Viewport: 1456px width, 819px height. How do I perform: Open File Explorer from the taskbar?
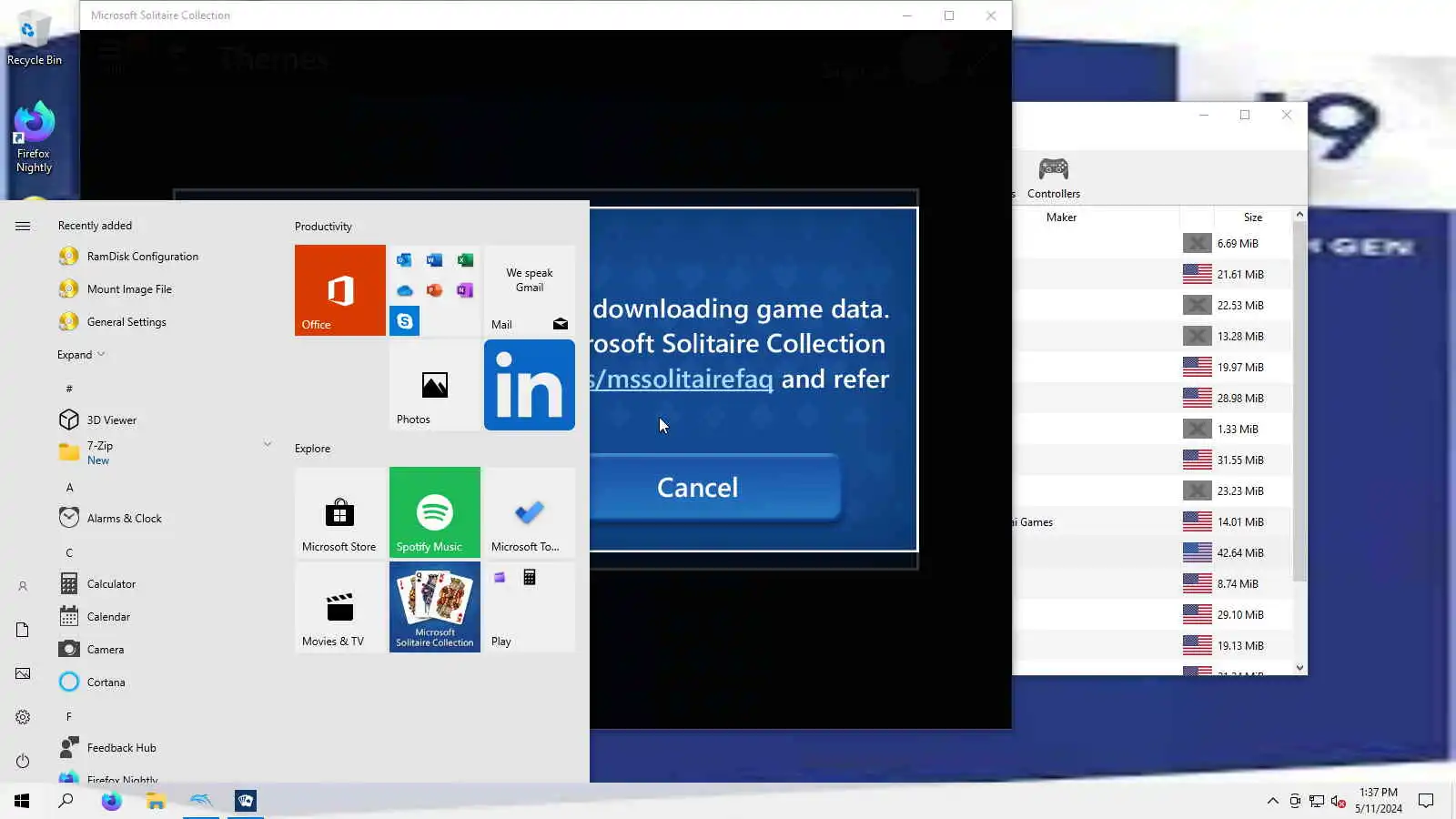(157, 801)
